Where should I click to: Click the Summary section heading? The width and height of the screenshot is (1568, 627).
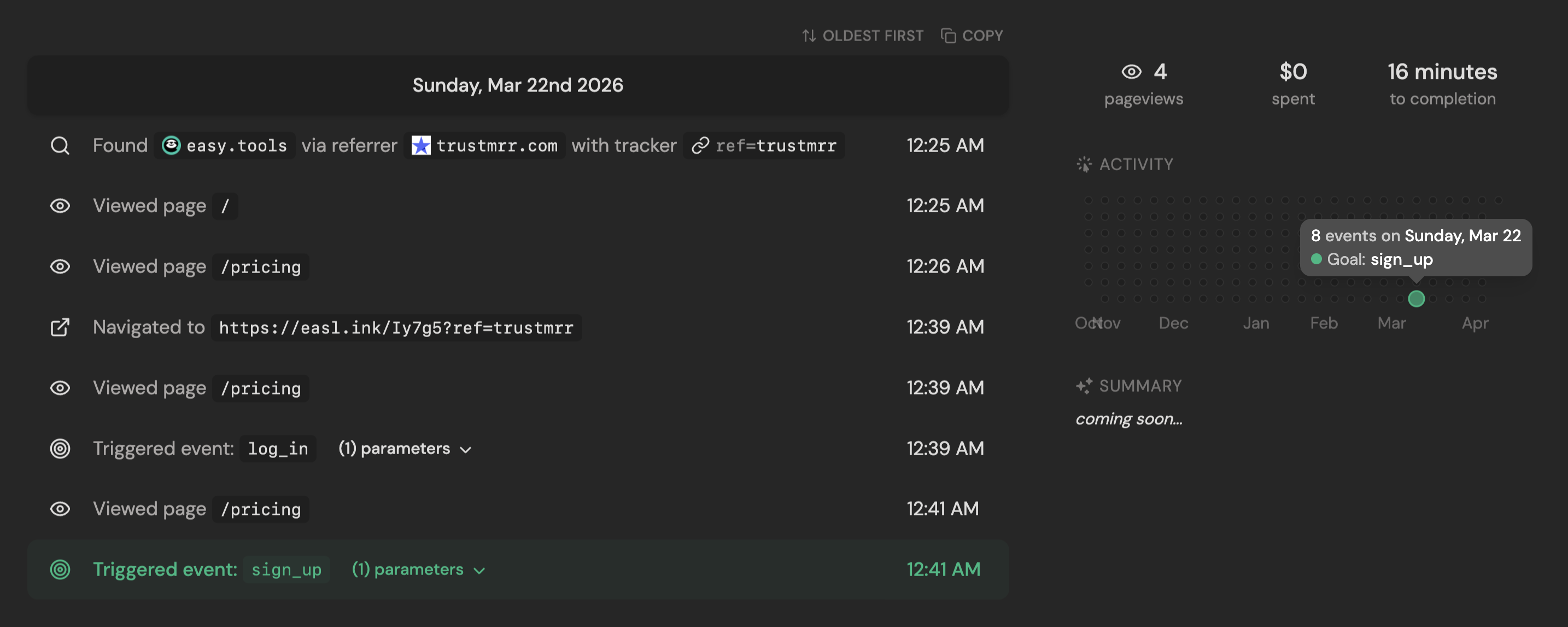pyautogui.click(x=1139, y=386)
